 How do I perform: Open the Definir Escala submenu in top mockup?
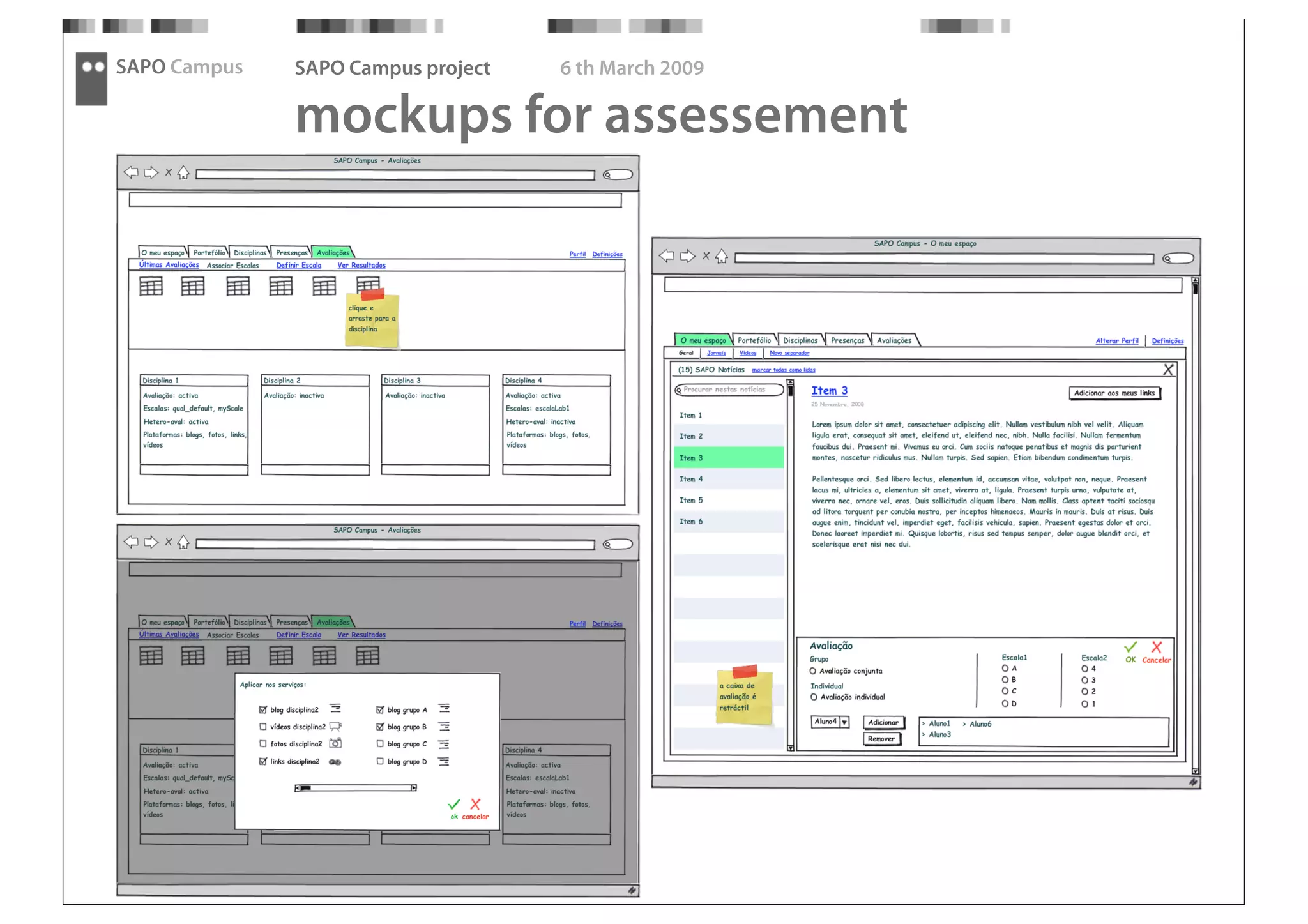pos(298,265)
